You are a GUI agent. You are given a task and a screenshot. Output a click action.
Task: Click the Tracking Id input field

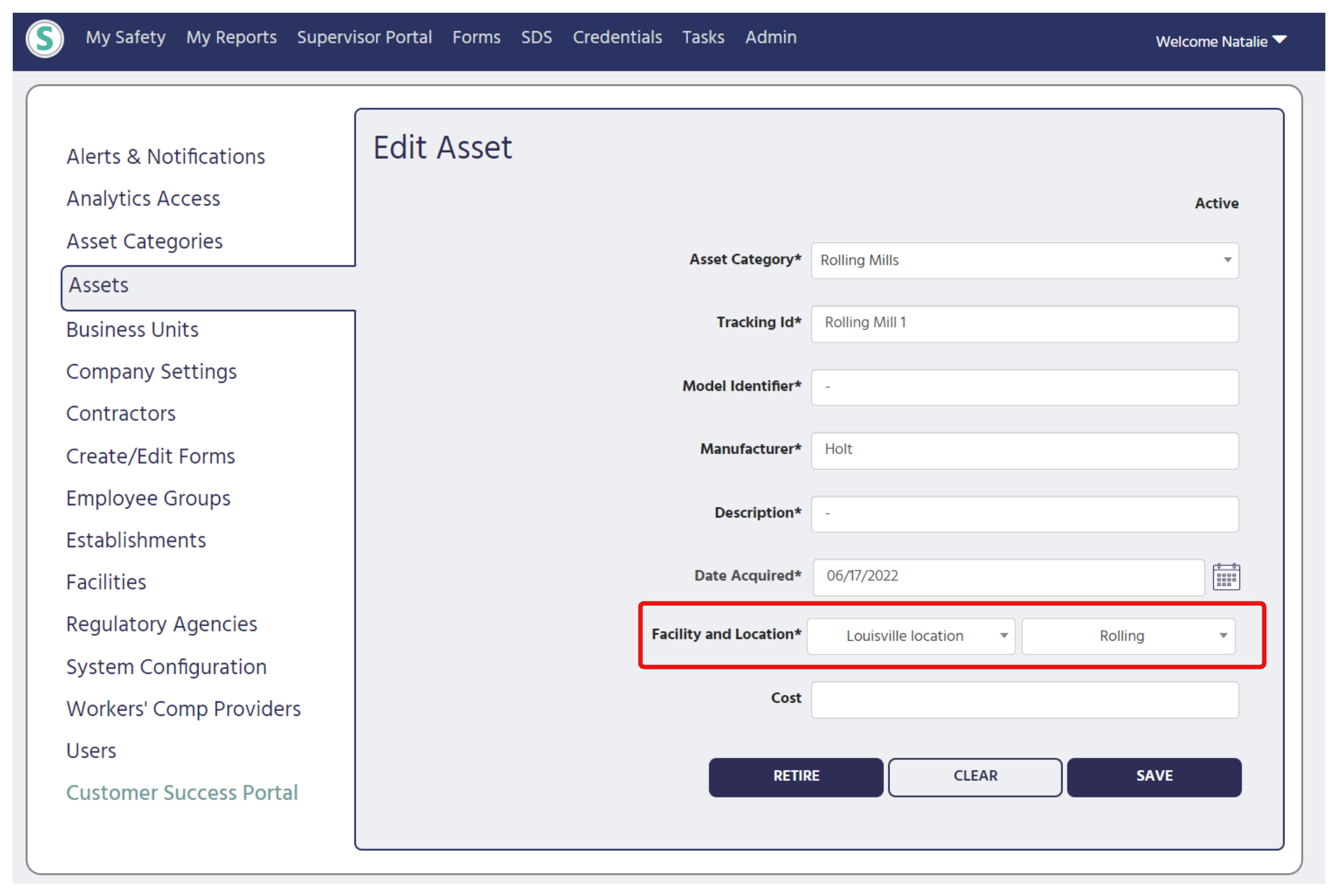tap(1024, 323)
